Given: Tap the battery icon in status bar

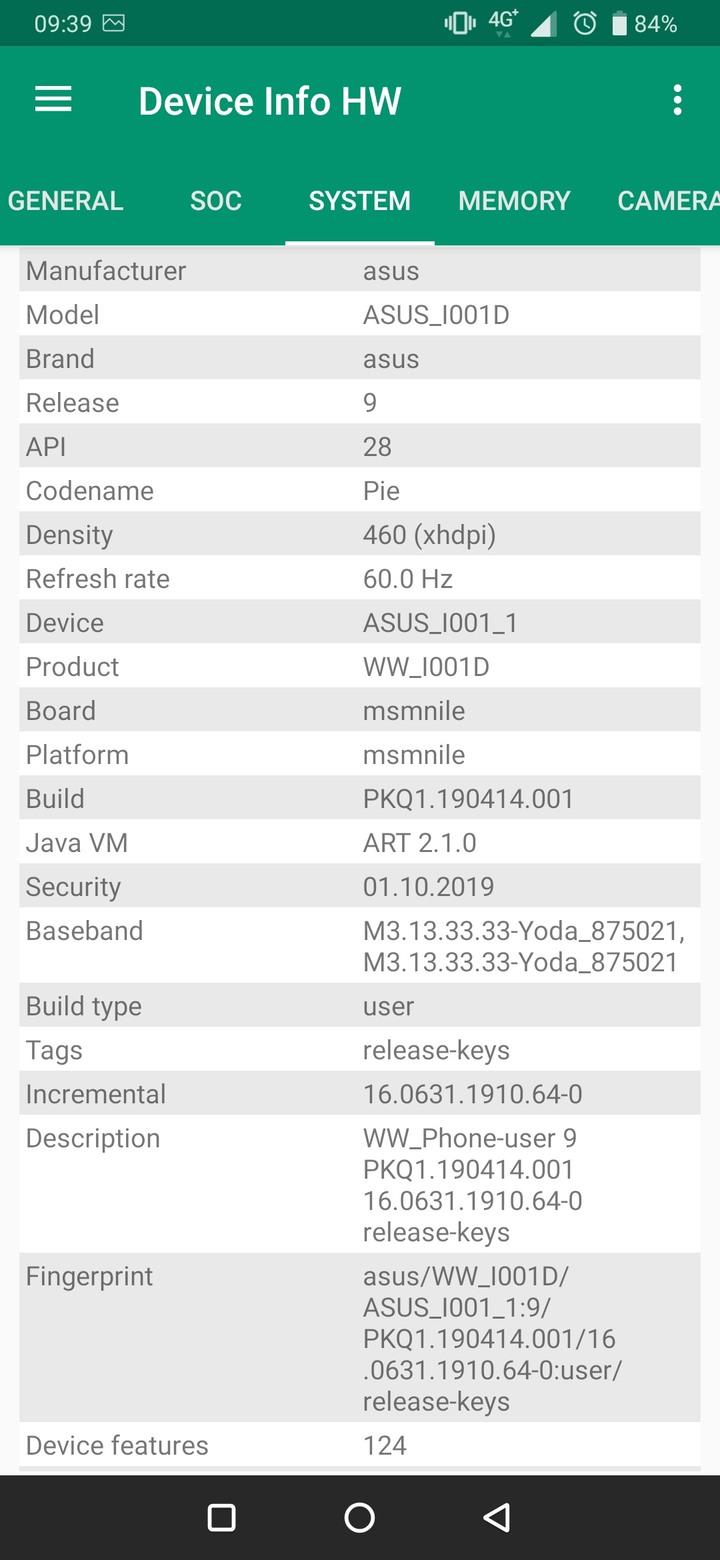Looking at the screenshot, I should pos(619,24).
